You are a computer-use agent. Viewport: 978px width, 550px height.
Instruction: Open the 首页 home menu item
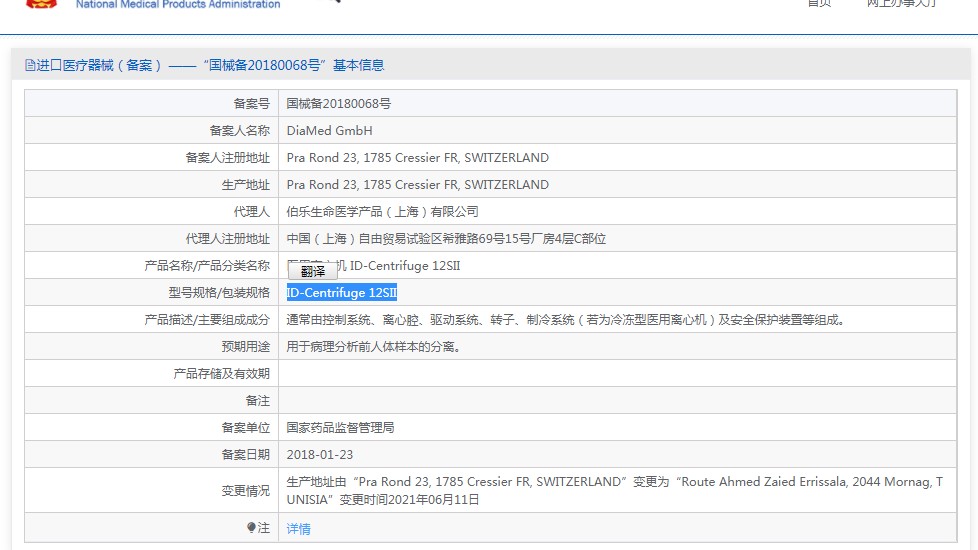pyautogui.click(x=819, y=4)
